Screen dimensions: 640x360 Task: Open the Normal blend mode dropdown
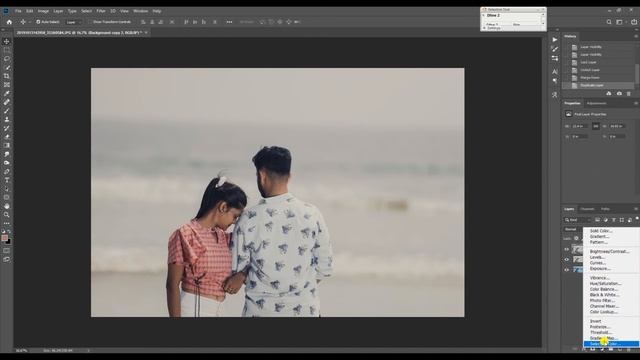[573, 229]
